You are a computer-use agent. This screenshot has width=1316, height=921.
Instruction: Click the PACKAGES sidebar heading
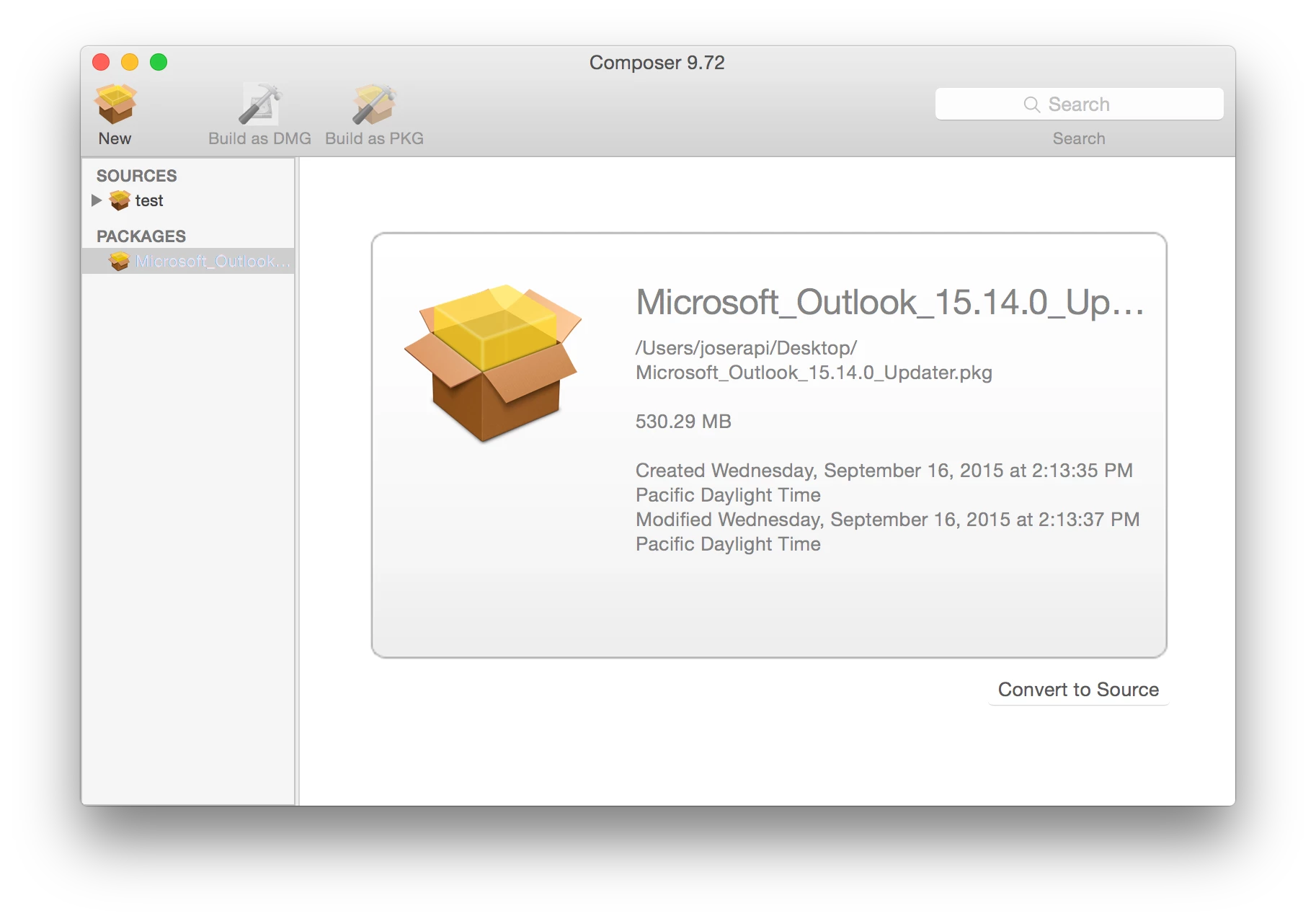coord(141,236)
